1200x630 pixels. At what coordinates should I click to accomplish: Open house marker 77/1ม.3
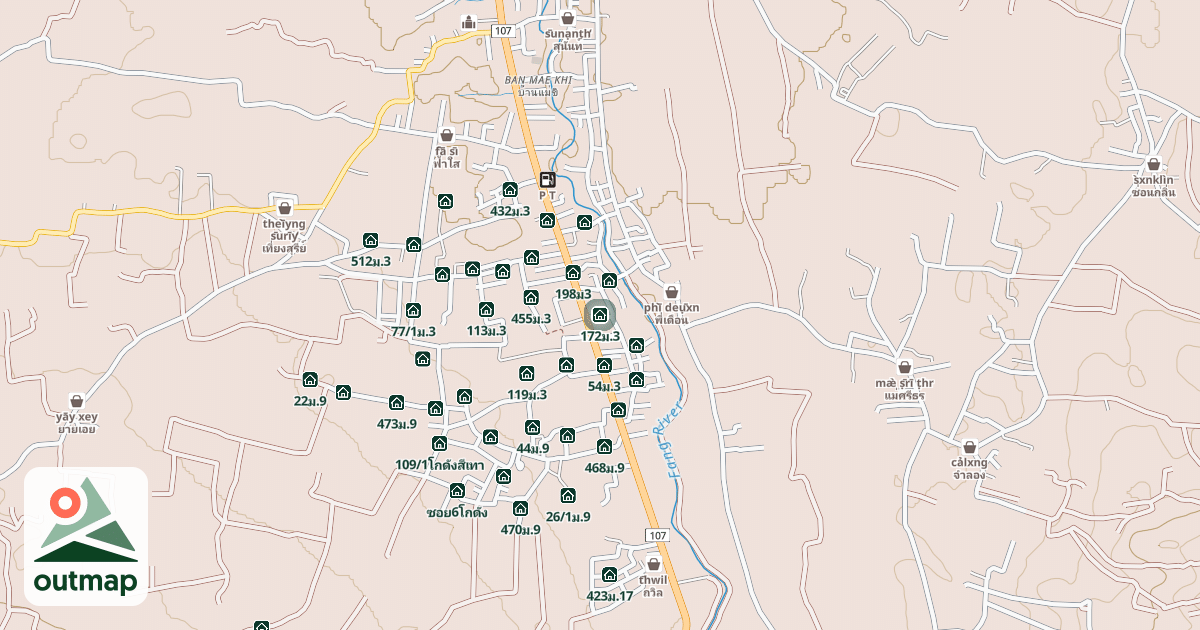[413, 310]
